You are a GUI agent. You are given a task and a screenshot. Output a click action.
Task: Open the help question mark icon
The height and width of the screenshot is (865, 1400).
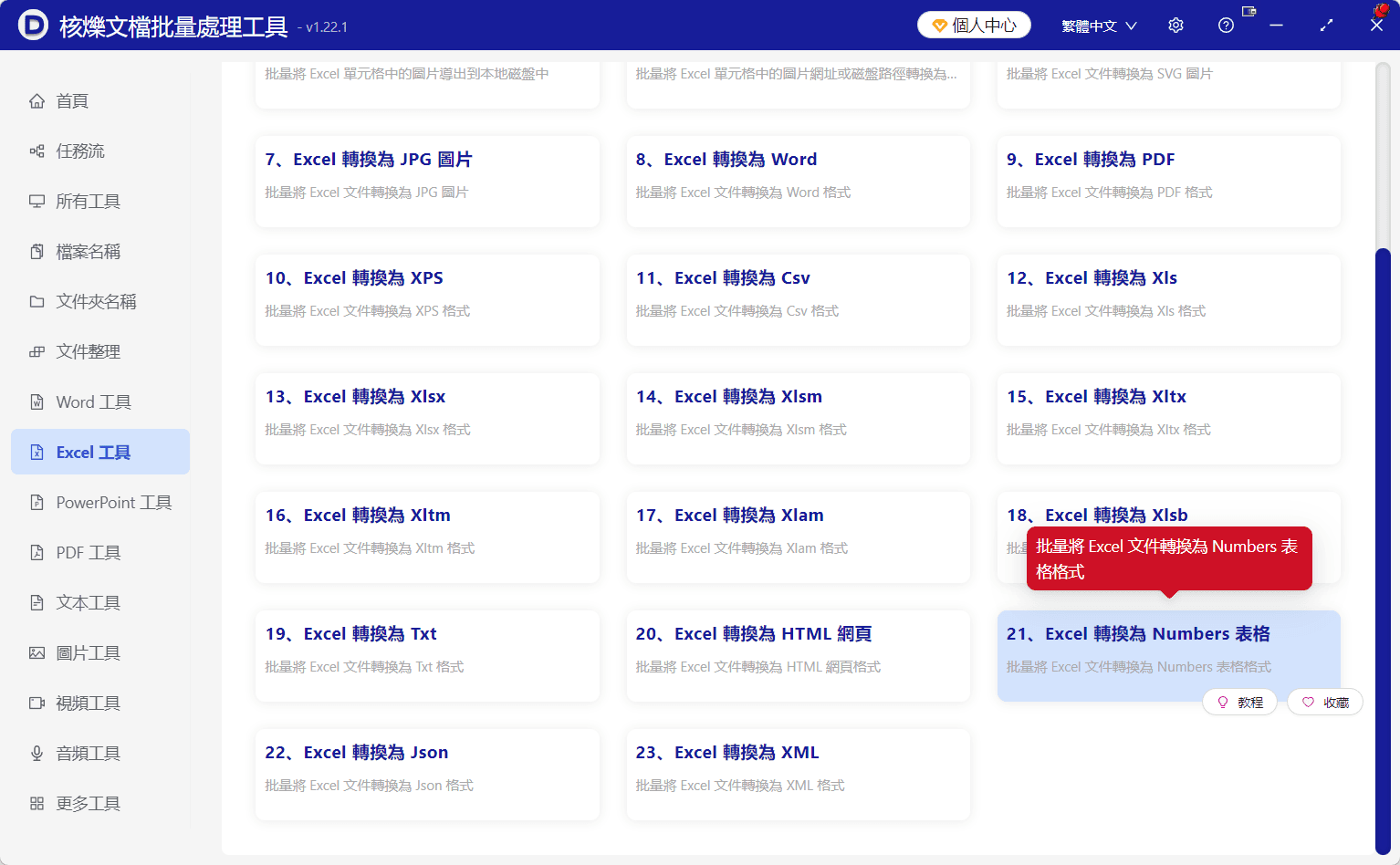coord(1226,26)
